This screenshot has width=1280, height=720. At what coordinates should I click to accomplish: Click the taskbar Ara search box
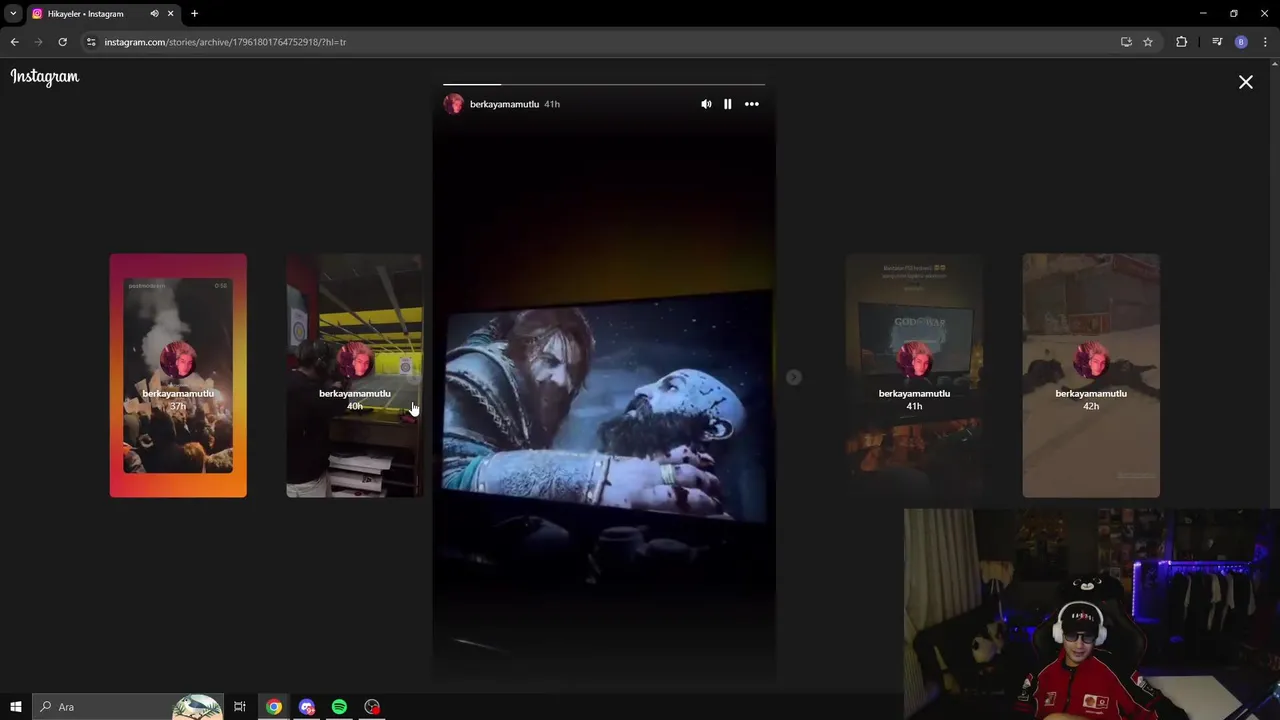(128, 707)
